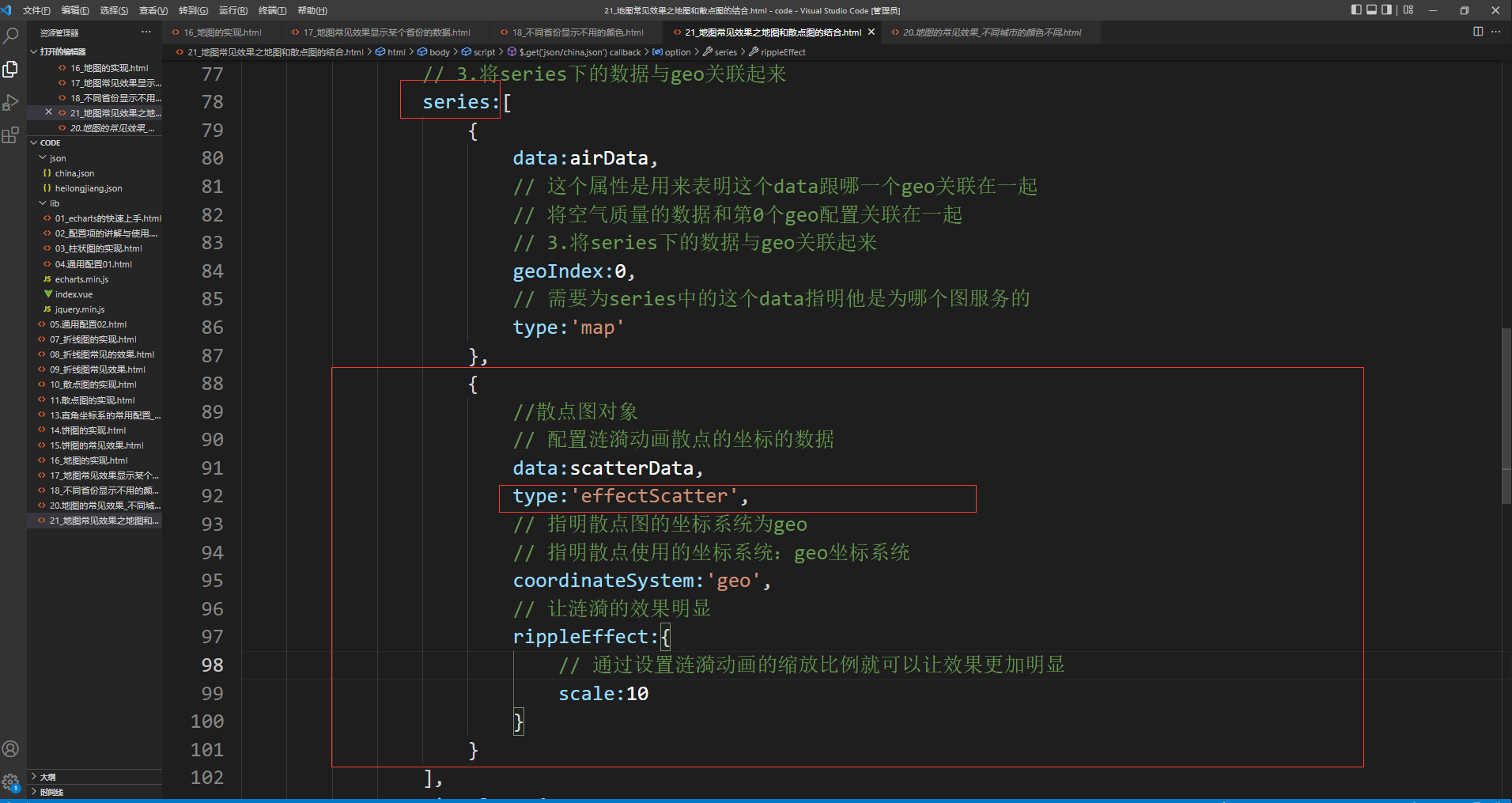The height and width of the screenshot is (803, 1512).
Task: Open 07_折线图的实现.html file
Action: click(x=93, y=339)
